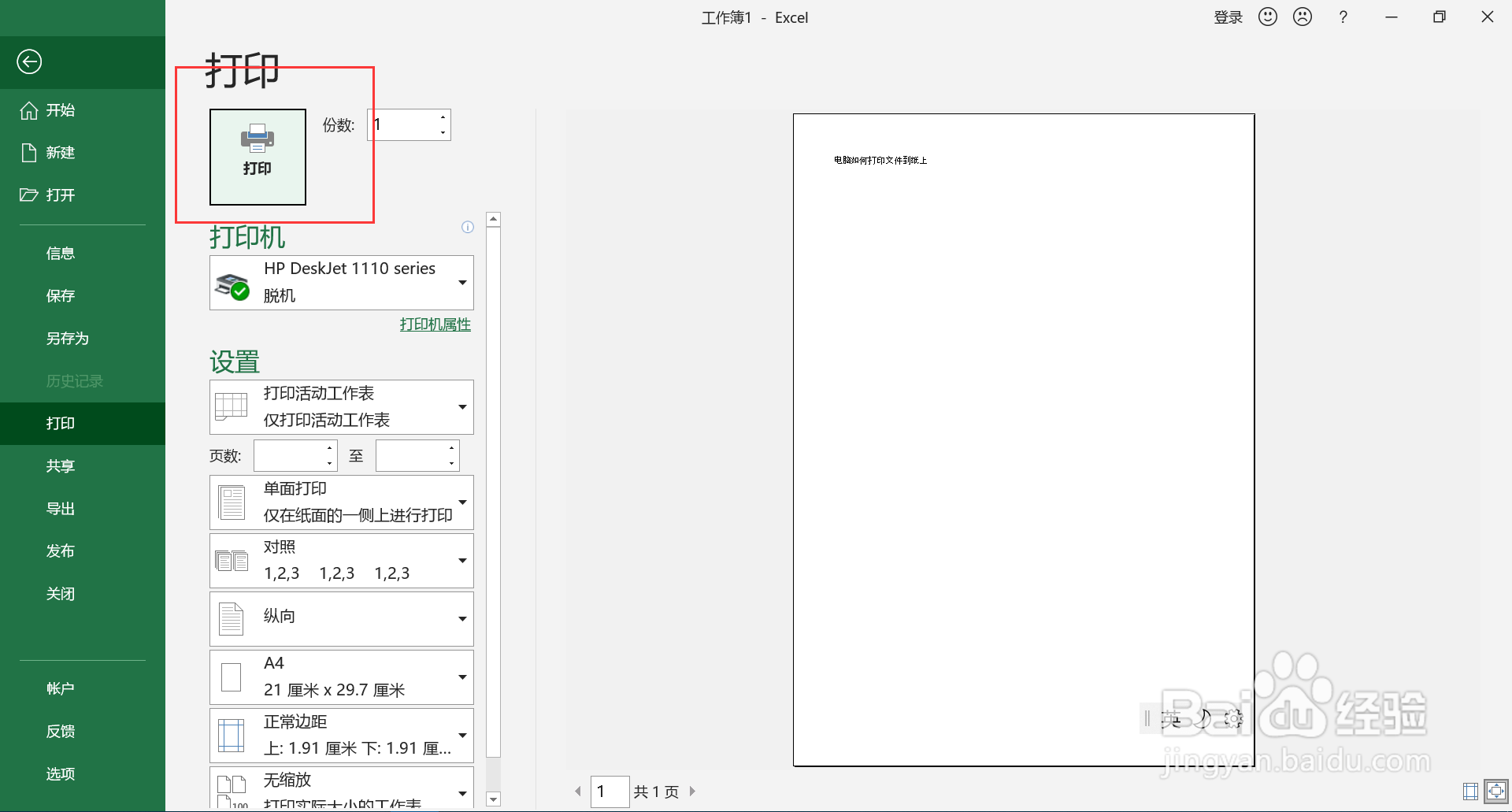The width and height of the screenshot is (1512, 812).
Task: Increase the 页数 start page value
Action: pyautogui.click(x=330, y=448)
